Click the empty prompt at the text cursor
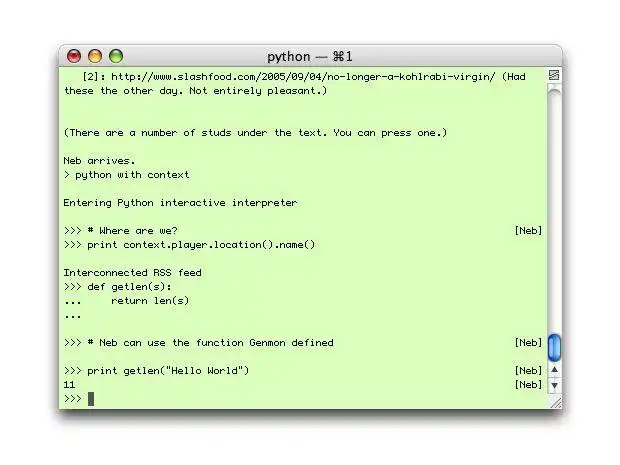 coord(90,399)
